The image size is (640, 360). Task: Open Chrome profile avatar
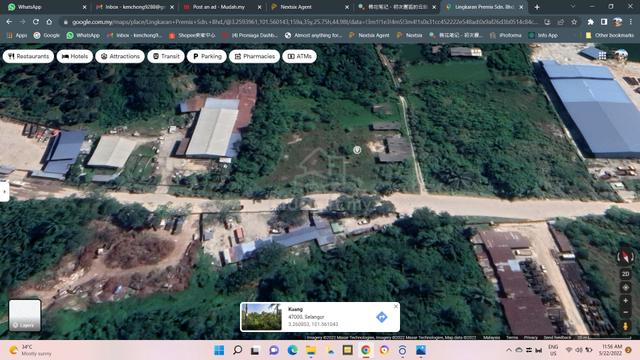pos(617,22)
